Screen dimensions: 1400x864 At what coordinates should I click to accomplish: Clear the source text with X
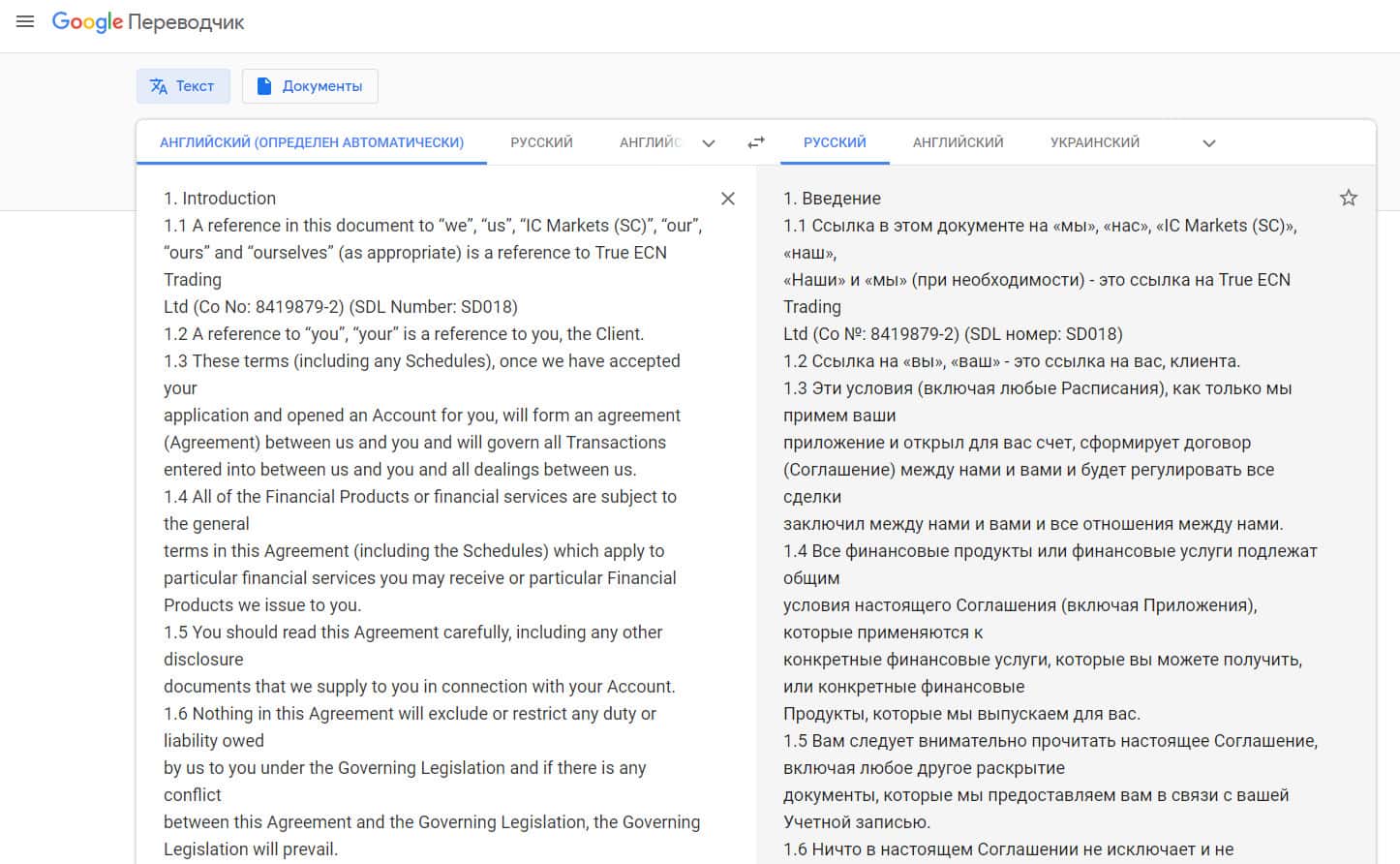tap(728, 199)
